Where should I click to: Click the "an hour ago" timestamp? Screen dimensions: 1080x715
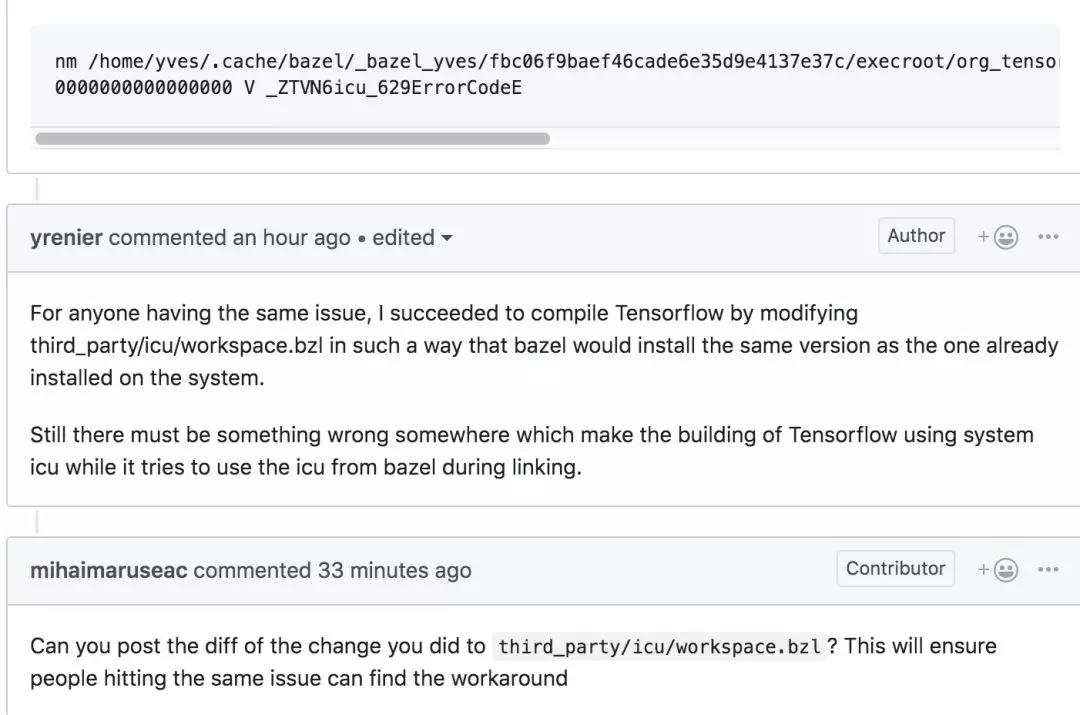coord(291,238)
